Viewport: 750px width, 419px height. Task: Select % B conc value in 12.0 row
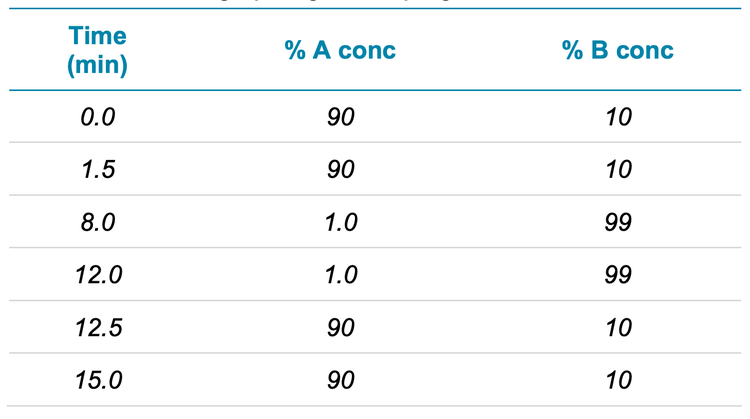[618, 274]
